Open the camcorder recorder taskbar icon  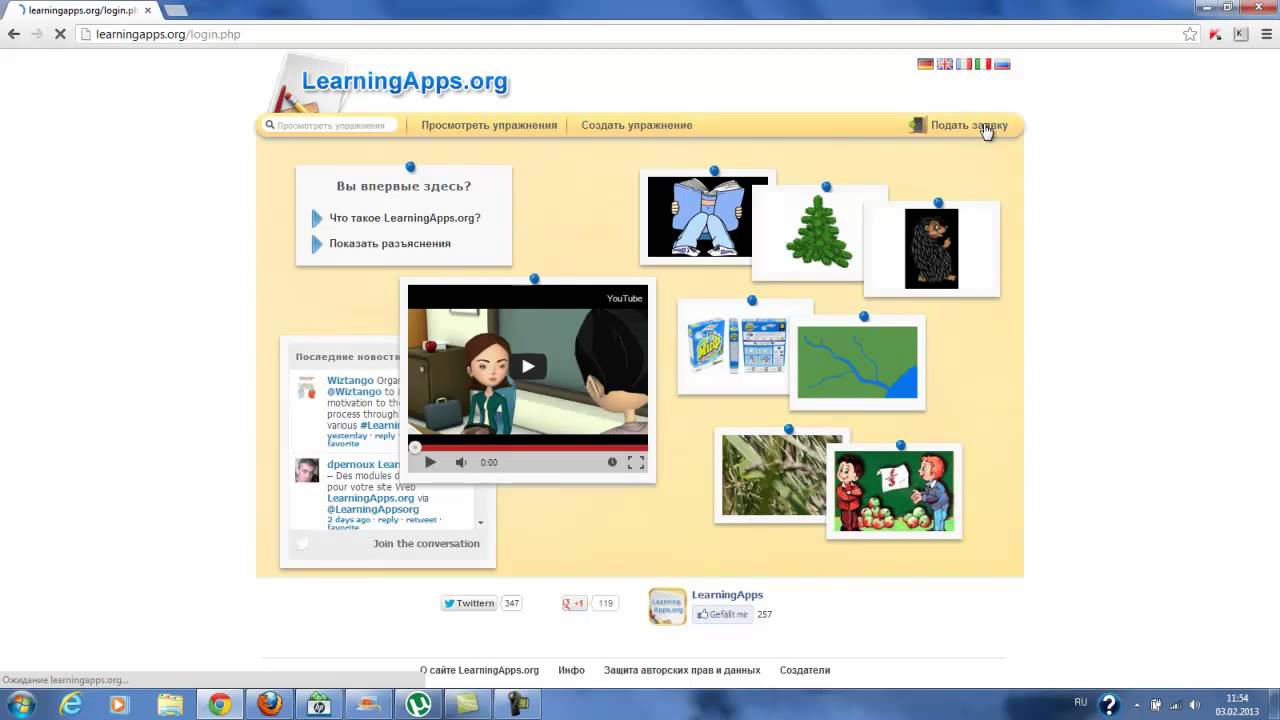517,704
